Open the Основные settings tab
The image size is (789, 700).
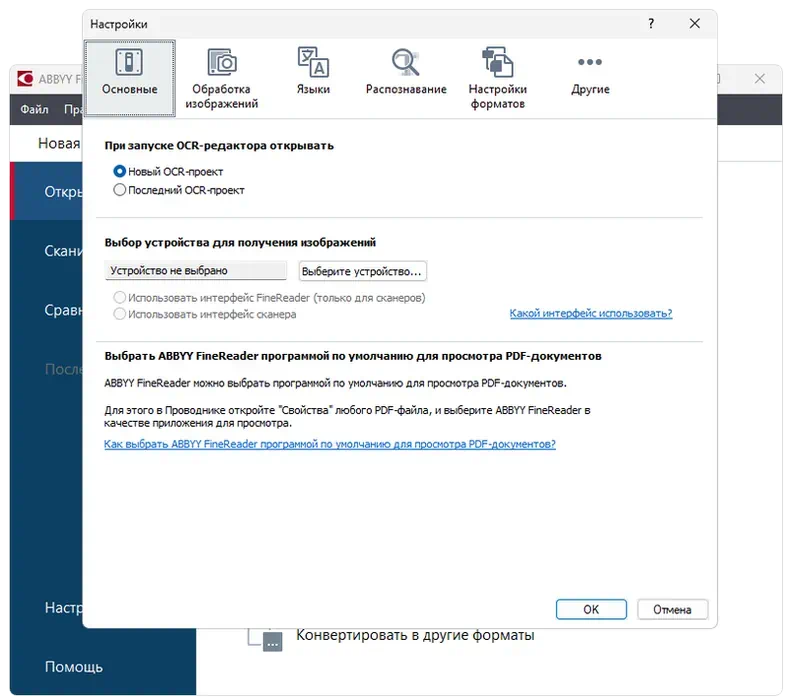tap(130, 78)
